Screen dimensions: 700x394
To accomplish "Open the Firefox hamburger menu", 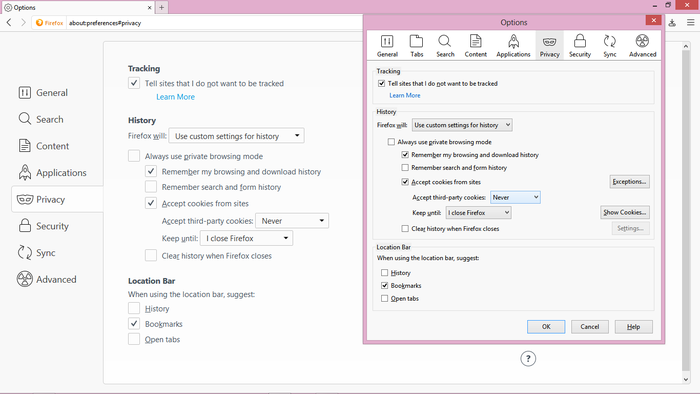I will tap(690, 22).
